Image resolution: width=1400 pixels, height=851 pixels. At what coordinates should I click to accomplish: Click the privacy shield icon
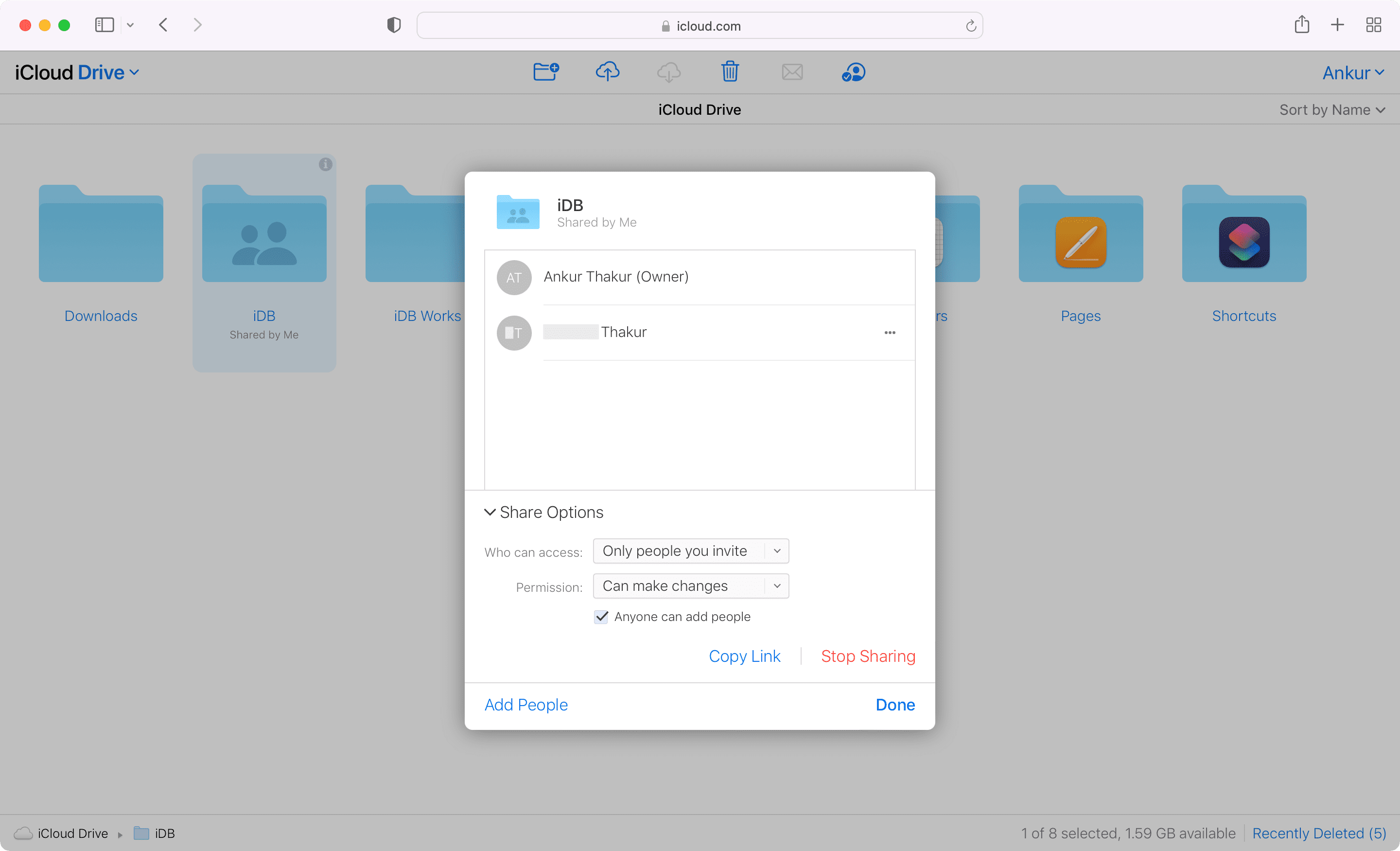coord(394,25)
